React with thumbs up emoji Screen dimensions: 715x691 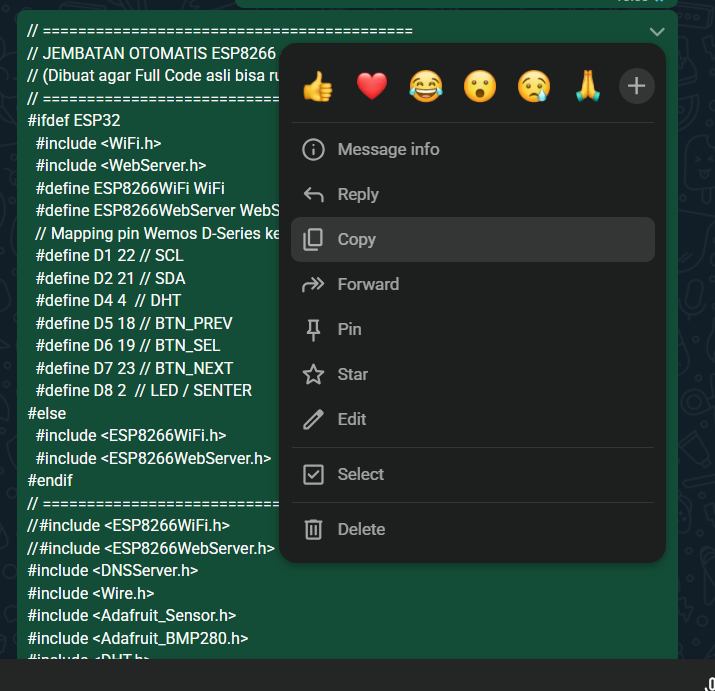[317, 87]
